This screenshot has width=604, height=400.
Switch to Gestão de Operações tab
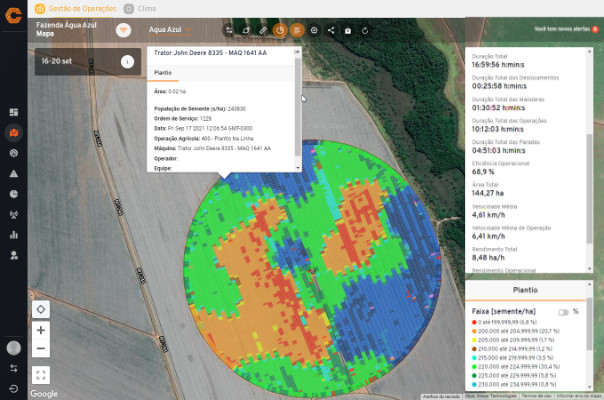click(76, 8)
